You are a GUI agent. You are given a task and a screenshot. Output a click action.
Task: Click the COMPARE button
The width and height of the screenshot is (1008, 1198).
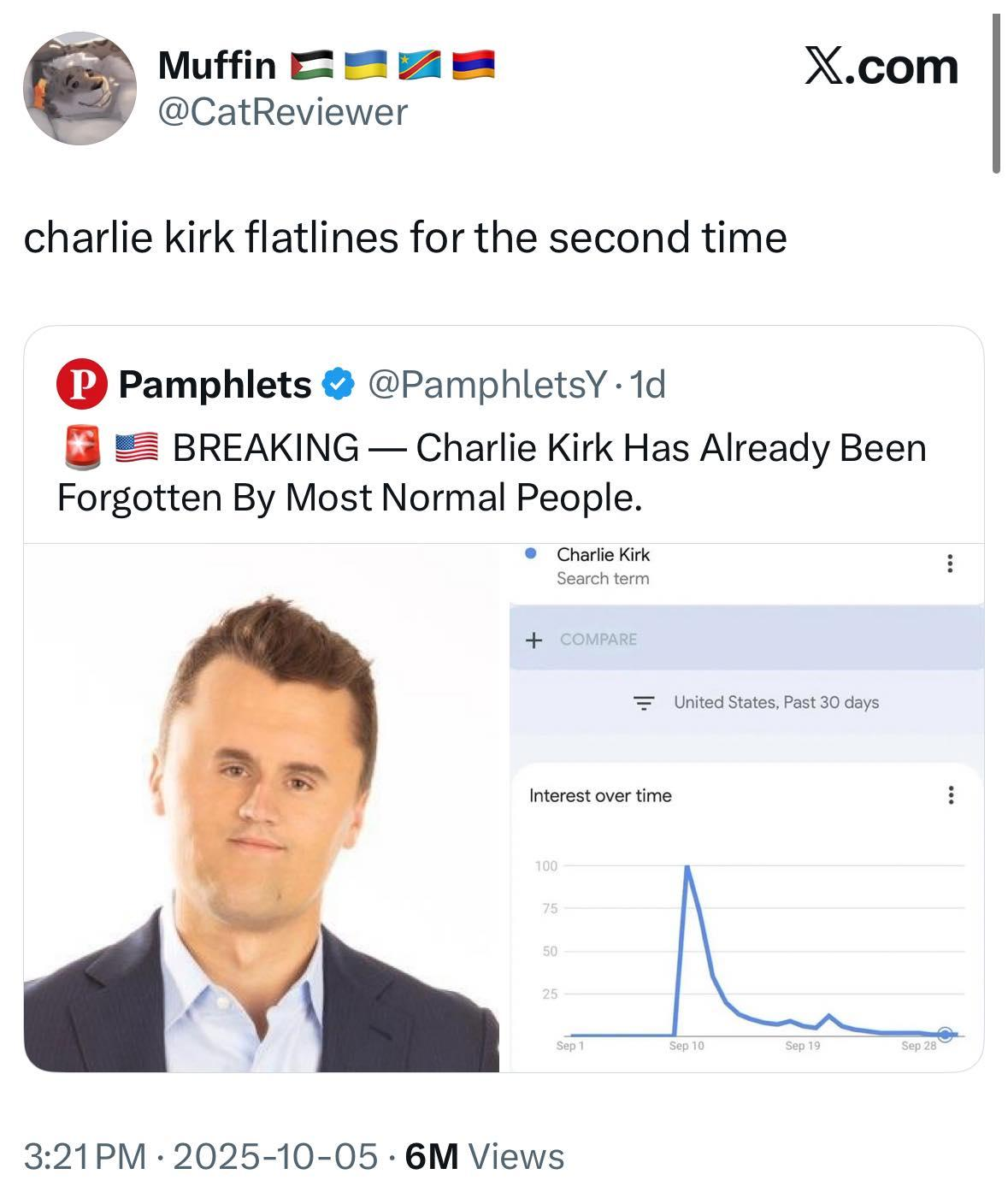tap(598, 640)
